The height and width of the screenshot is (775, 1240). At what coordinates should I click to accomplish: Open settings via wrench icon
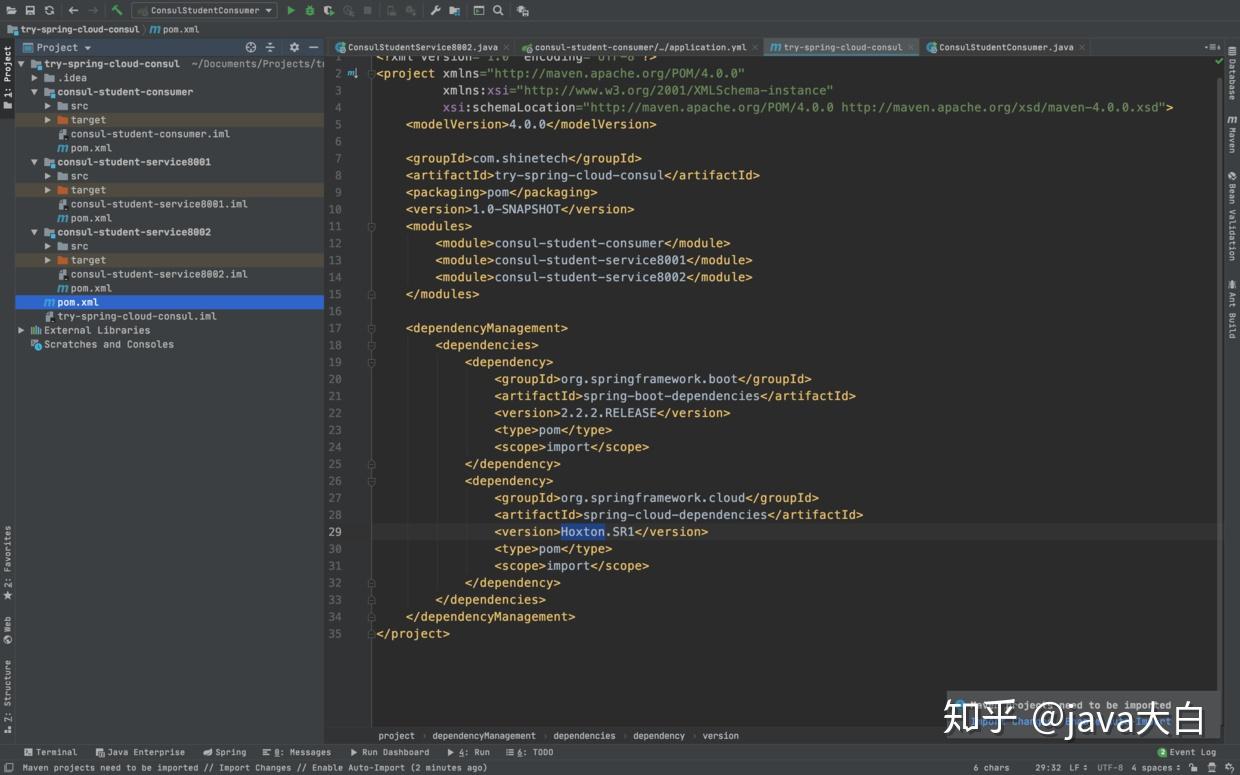click(x=435, y=10)
